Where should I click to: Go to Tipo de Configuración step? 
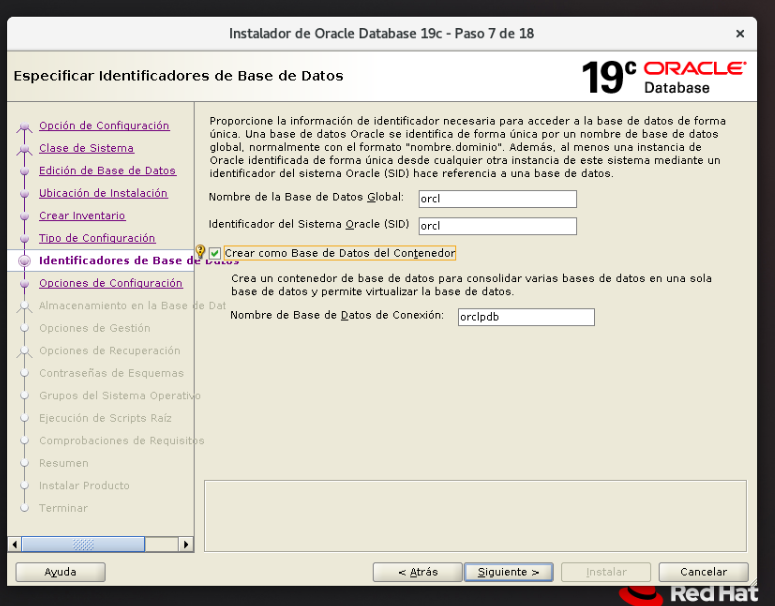coord(97,238)
